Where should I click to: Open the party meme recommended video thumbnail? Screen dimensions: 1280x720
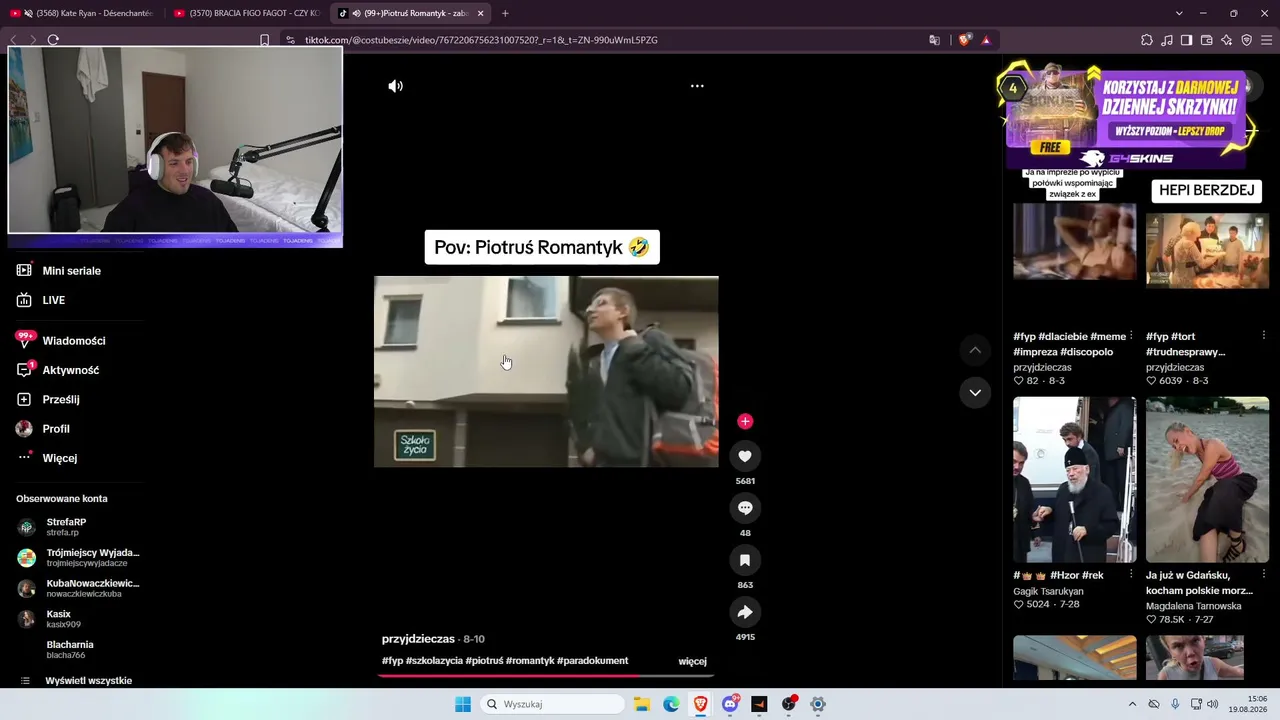pos(1075,241)
